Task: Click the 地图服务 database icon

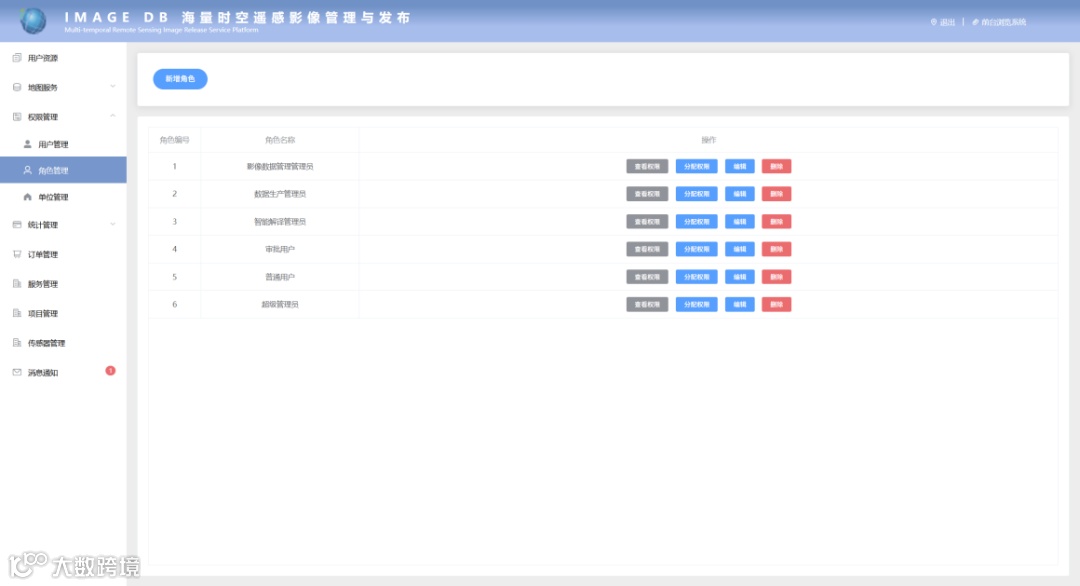Action: coord(17,87)
